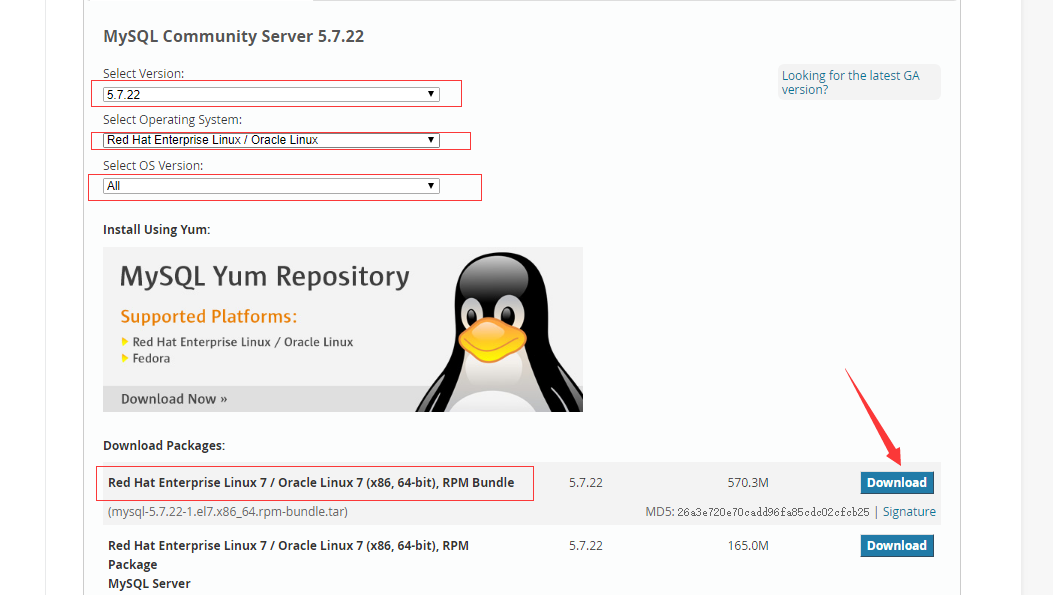
Task: Click the 'Download Packages:' label
Action: pyautogui.click(x=164, y=445)
